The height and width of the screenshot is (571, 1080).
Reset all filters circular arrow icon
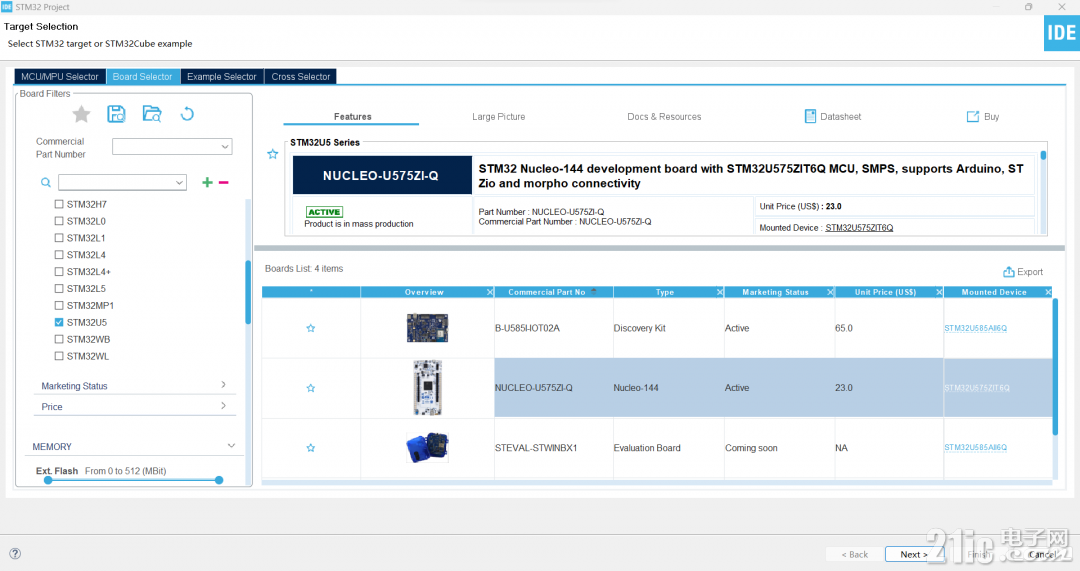point(187,114)
